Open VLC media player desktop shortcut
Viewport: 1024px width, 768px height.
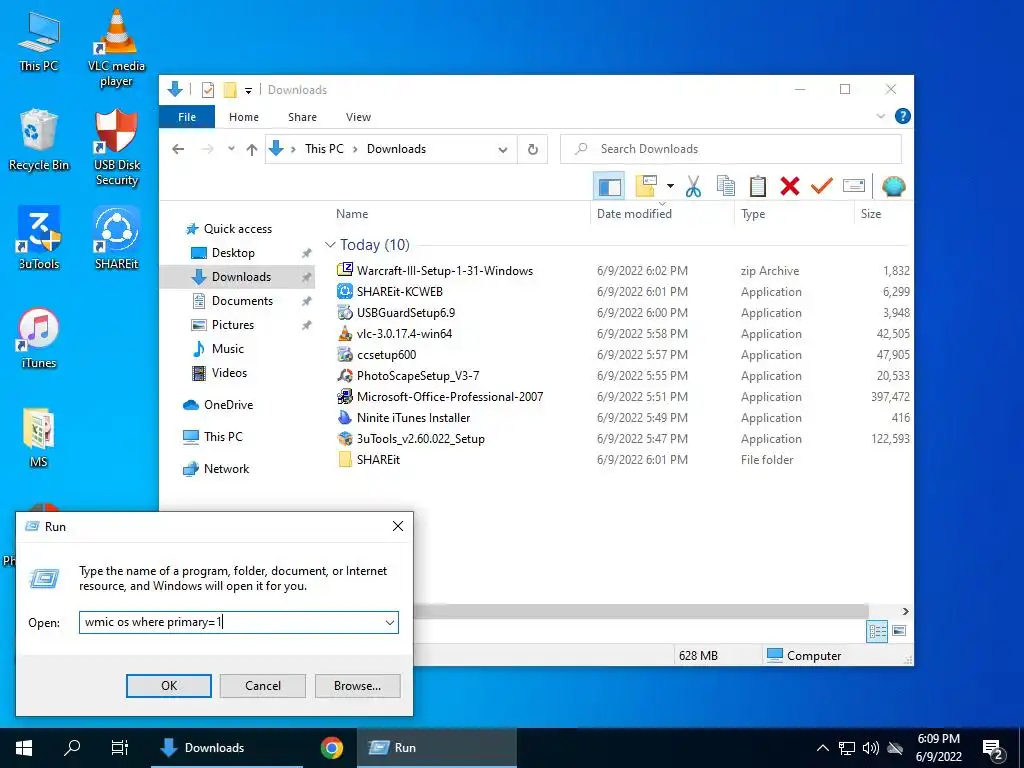[116, 47]
